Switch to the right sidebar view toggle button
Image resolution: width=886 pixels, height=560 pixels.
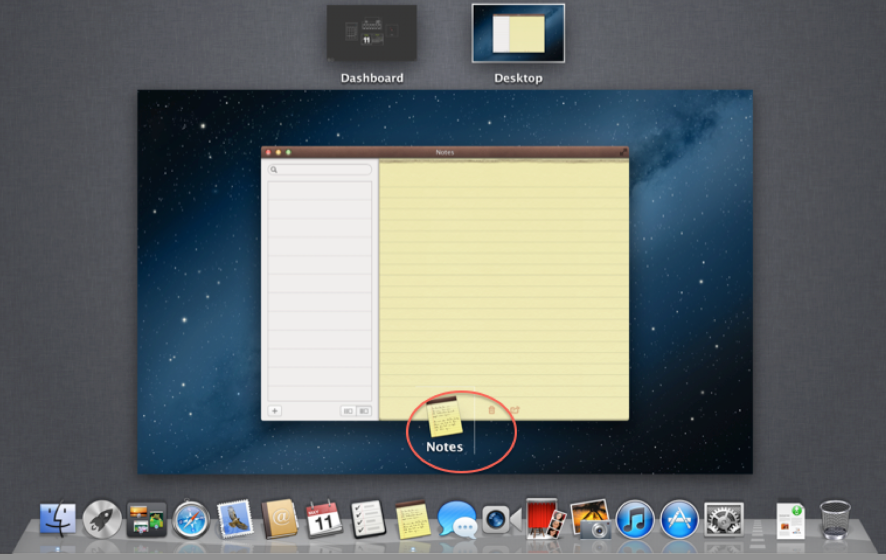(364, 411)
